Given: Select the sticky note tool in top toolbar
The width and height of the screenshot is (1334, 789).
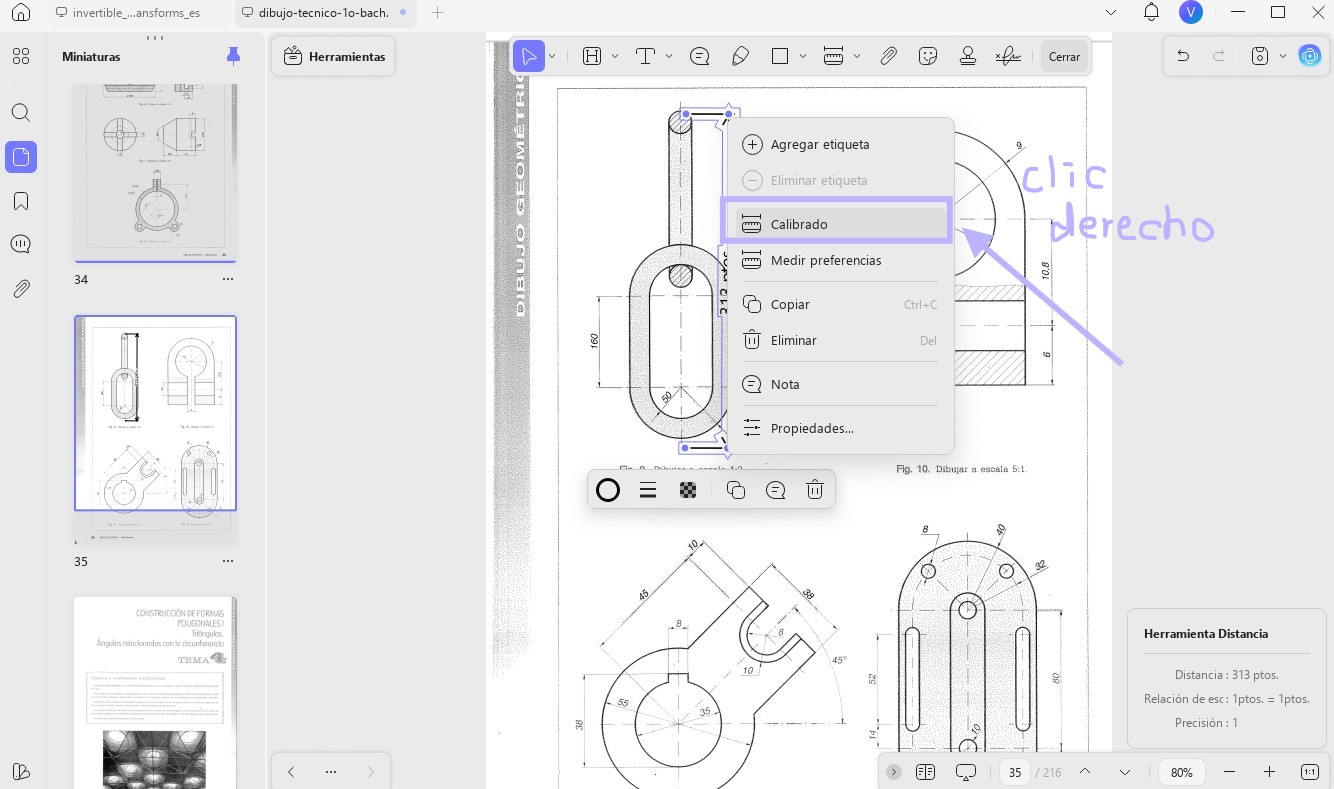Looking at the screenshot, I should (x=700, y=56).
